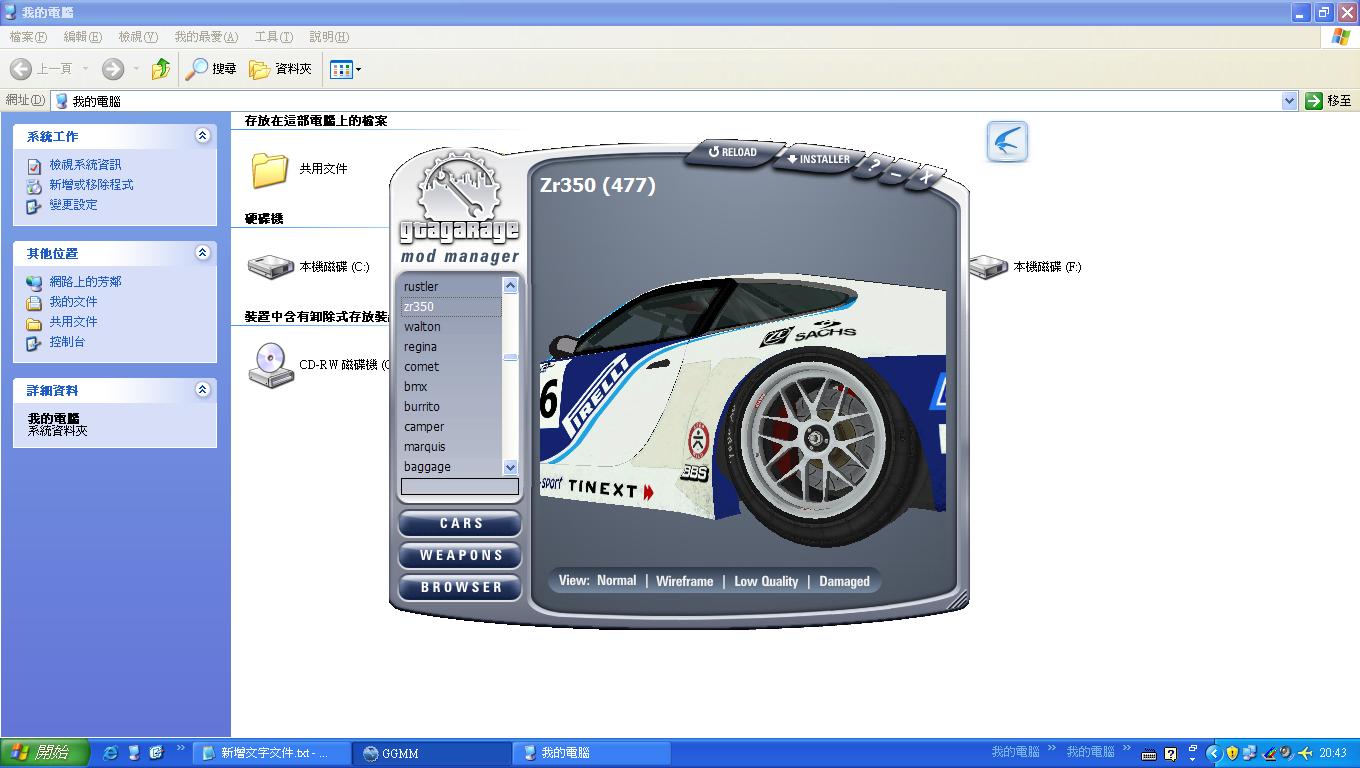The height and width of the screenshot is (768, 1360).
Task: Click the RELOAD button in mod manager
Action: (733, 153)
